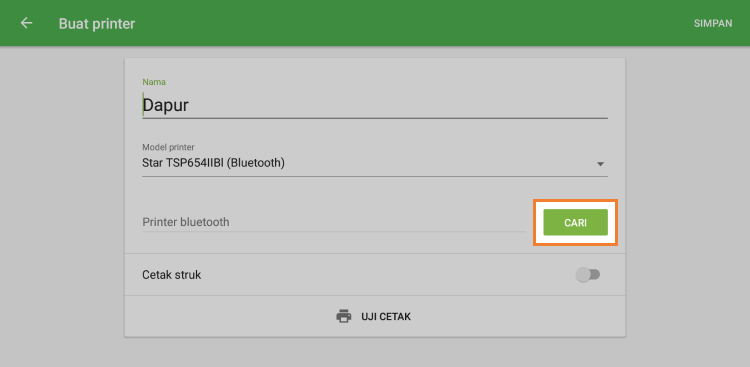Click the Printer bluetooth input field
The width and height of the screenshot is (750, 367).
(x=333, y=222)
